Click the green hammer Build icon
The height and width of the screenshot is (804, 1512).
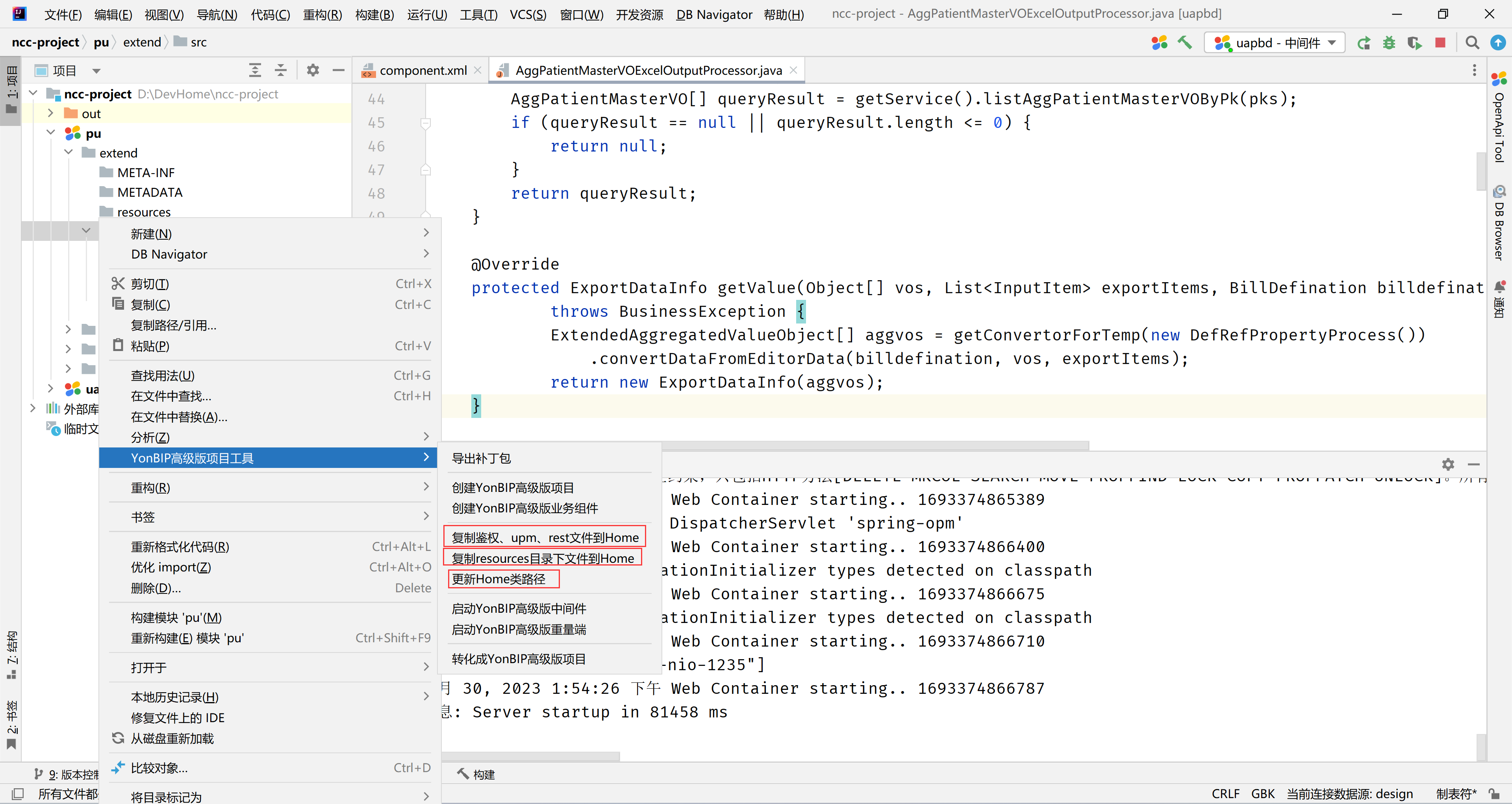(1184, 43)
